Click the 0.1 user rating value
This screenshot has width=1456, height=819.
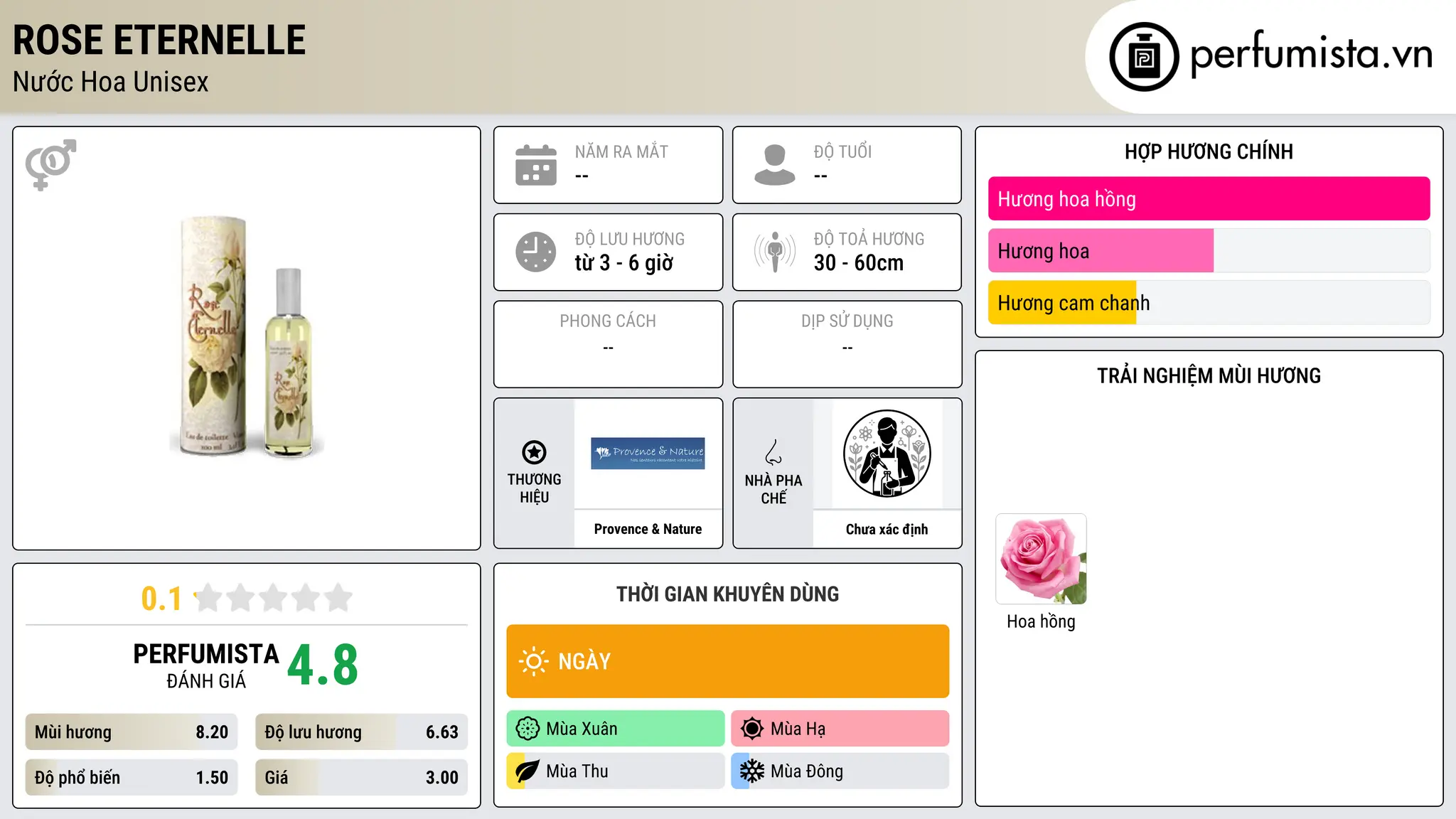point(161,599)
